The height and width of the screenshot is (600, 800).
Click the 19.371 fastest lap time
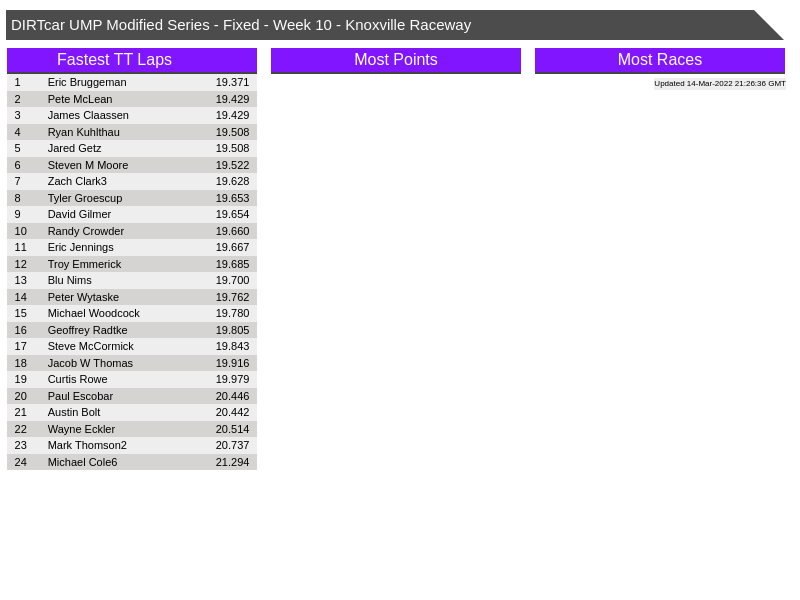pos(232,82)
